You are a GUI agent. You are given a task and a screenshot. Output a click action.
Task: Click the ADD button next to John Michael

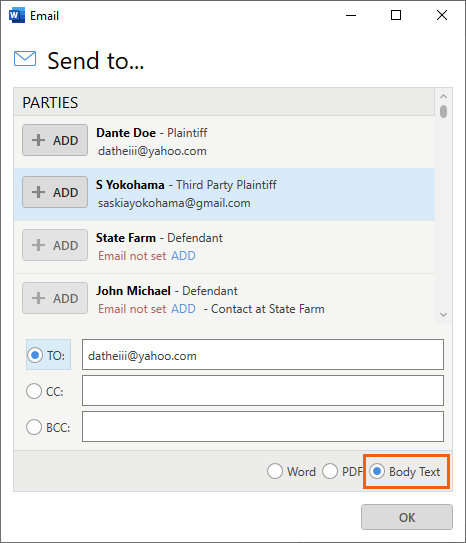[x=55, y=298]
